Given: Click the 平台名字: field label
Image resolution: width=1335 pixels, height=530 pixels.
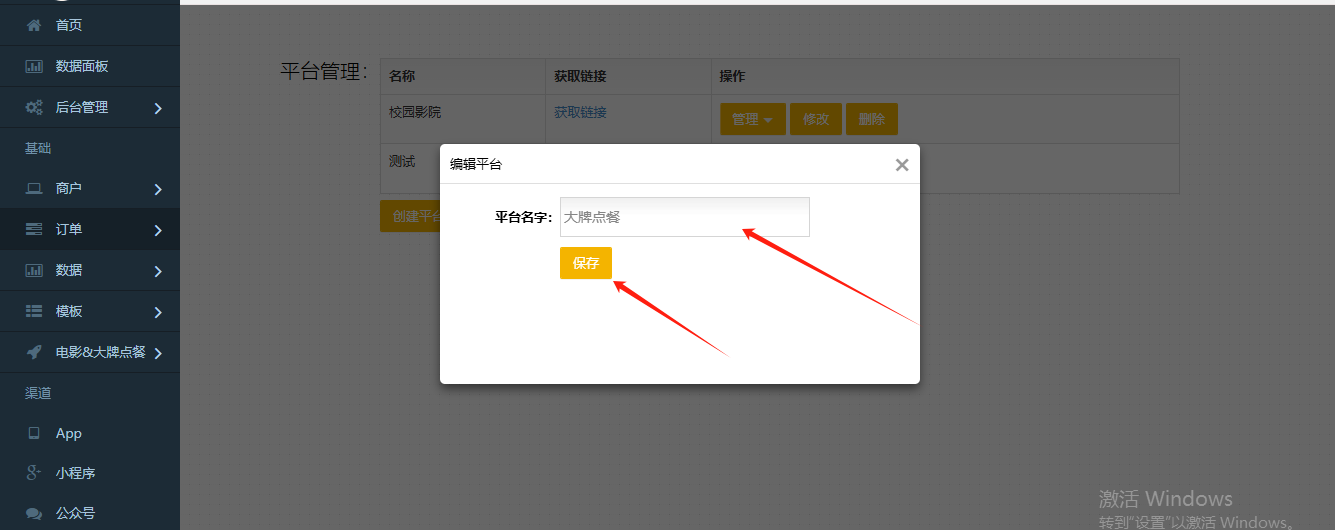Looking at the screenshot, I should pos(524,216).
